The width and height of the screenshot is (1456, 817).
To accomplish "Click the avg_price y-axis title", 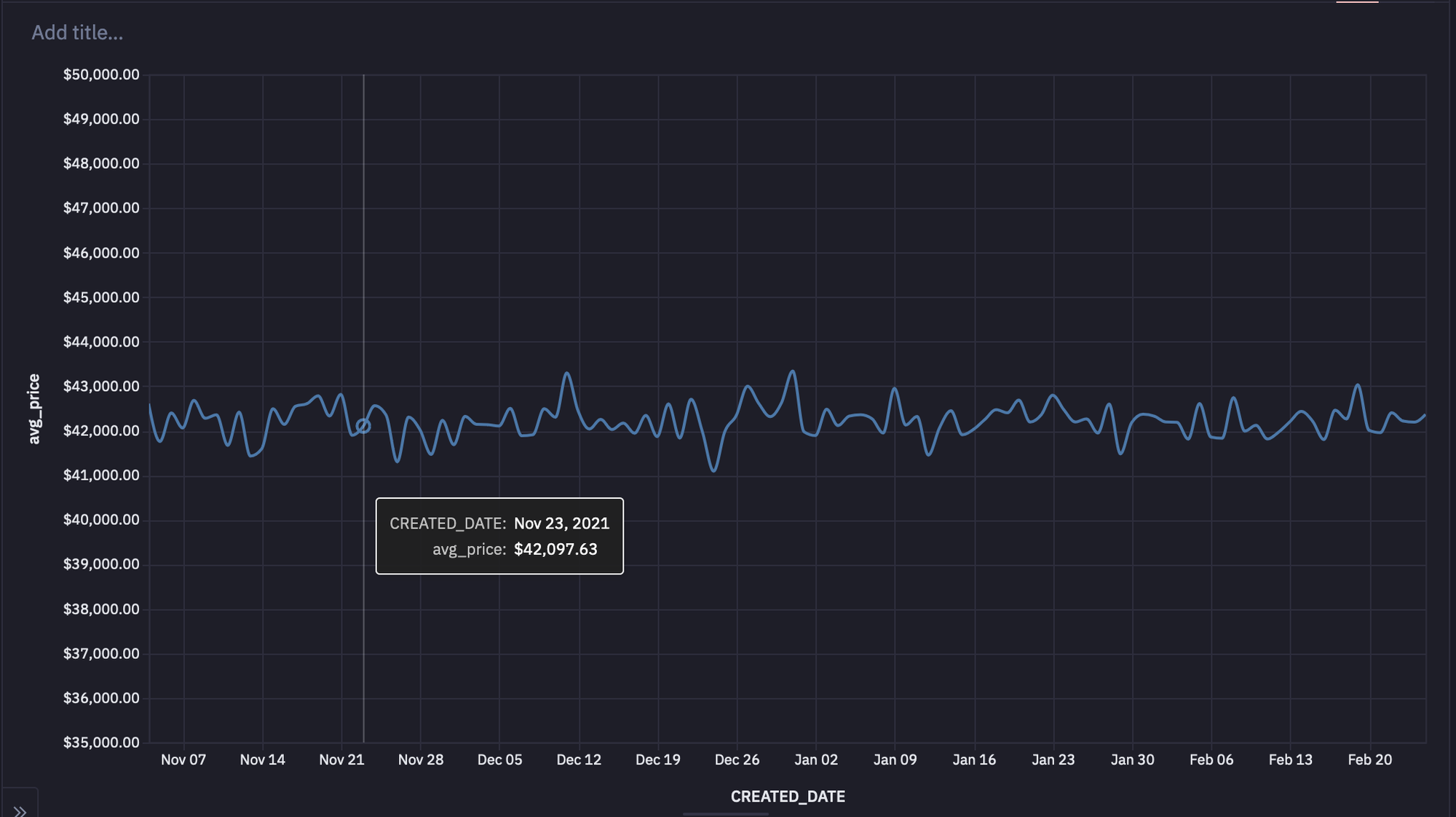I will tap(33, 408).
